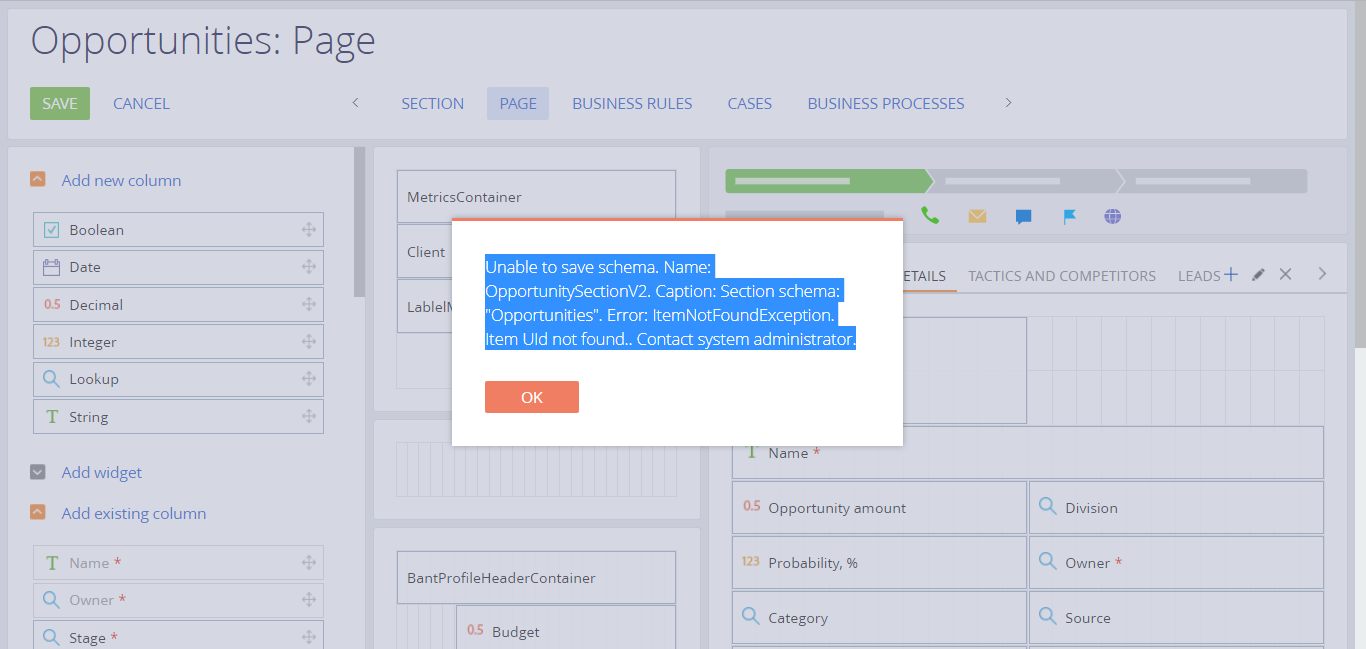Click the blue flag task icon

[x=1069, y=217]
